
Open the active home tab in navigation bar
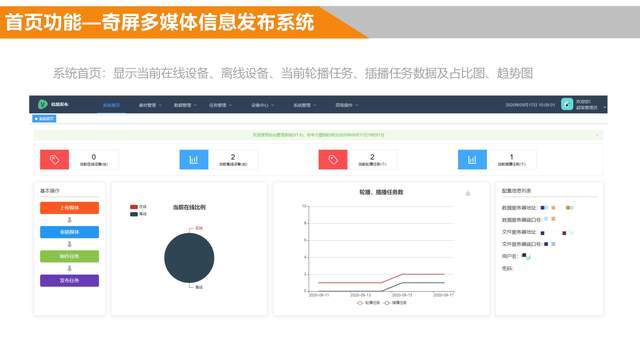pos(111,105)
